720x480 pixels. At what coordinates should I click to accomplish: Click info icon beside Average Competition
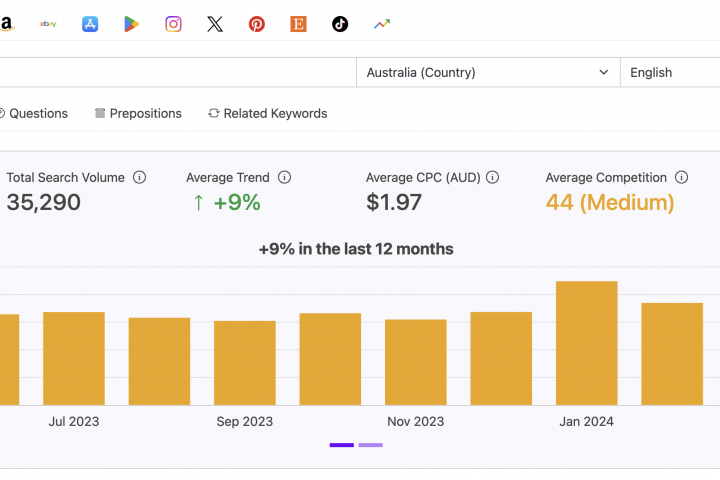tap(682, 177)
